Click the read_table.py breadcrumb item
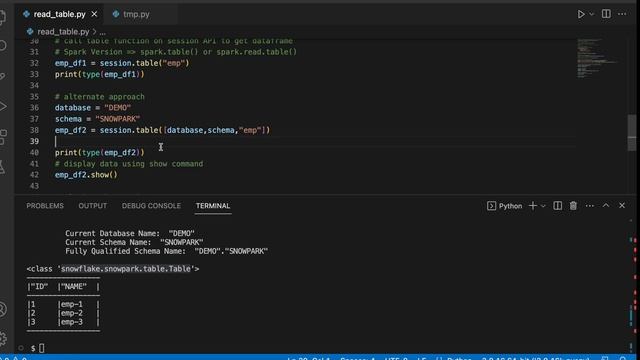Screen dimensions: 640x360 pyautogui.click(x=63, y=31)
